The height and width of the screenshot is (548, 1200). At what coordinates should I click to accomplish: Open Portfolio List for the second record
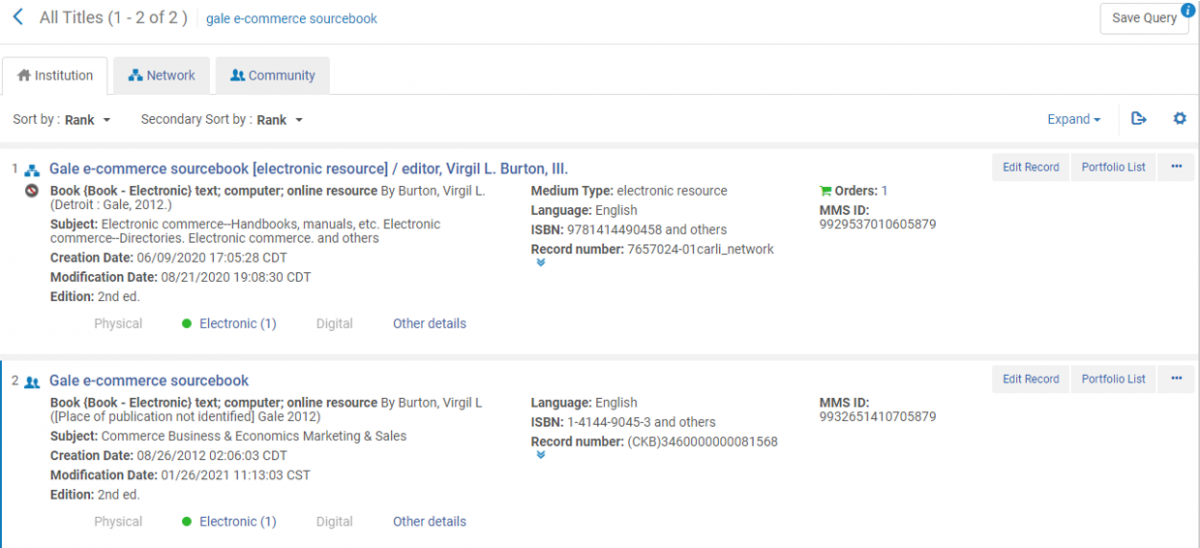[1113, 379]
